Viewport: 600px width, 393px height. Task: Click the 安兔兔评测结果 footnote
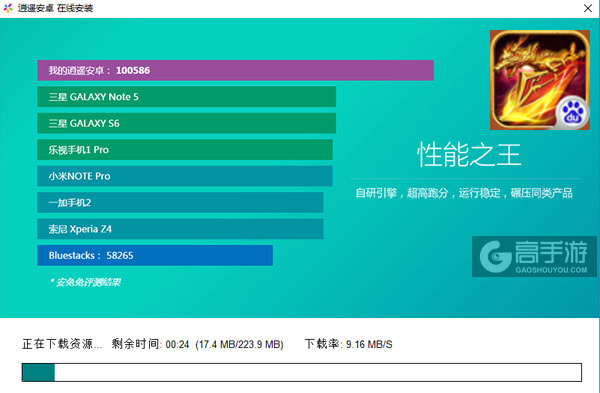point(85,282)
